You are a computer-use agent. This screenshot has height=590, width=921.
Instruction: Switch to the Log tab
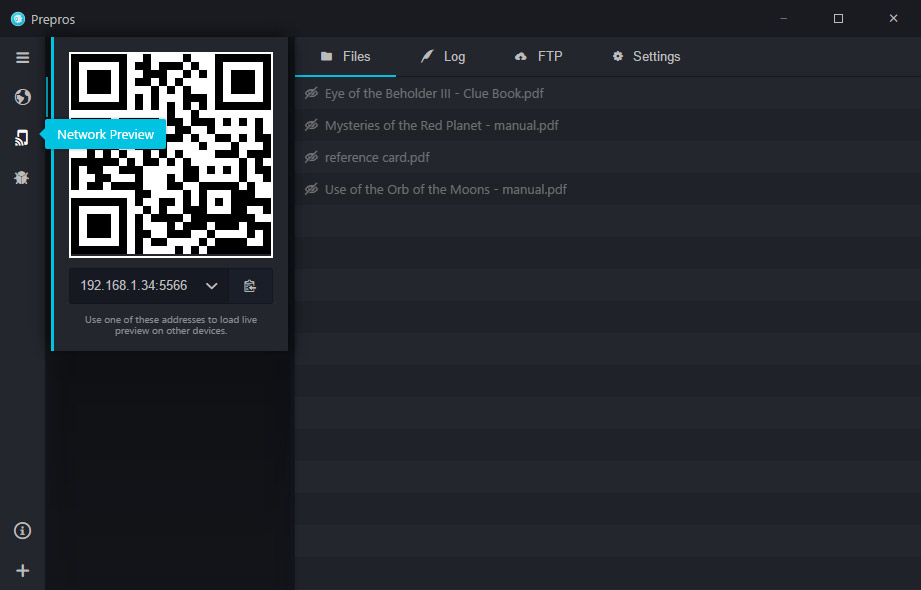443,56
